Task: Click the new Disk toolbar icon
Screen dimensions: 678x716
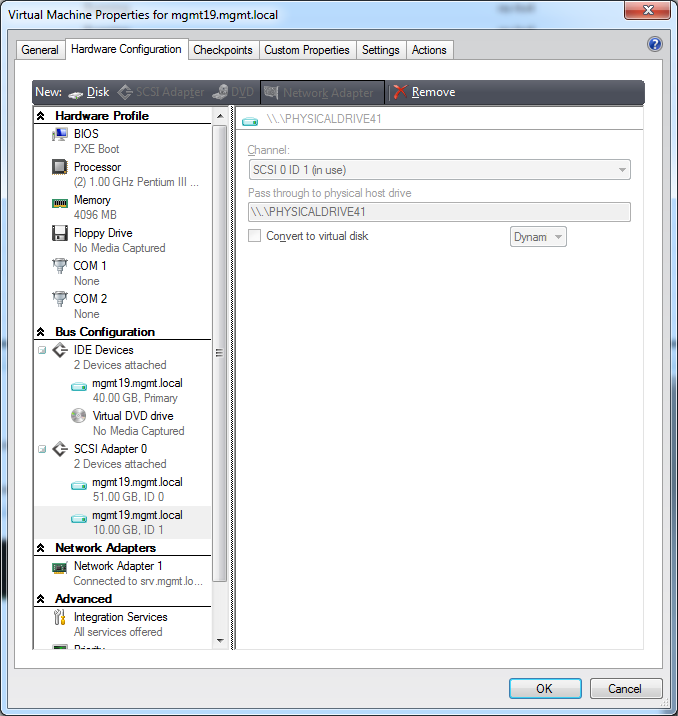Action: pyautogui.click(x=75, y=94)
